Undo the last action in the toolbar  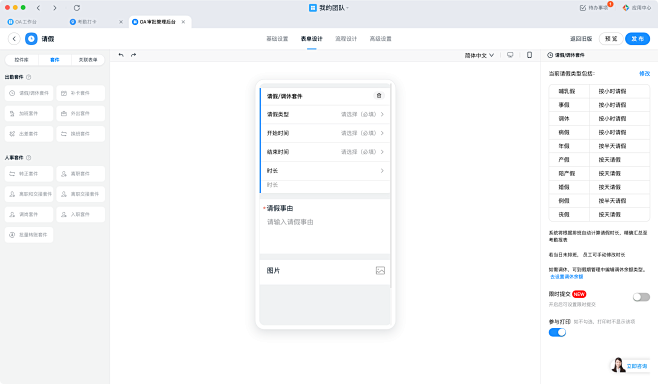tap(121, 55)
